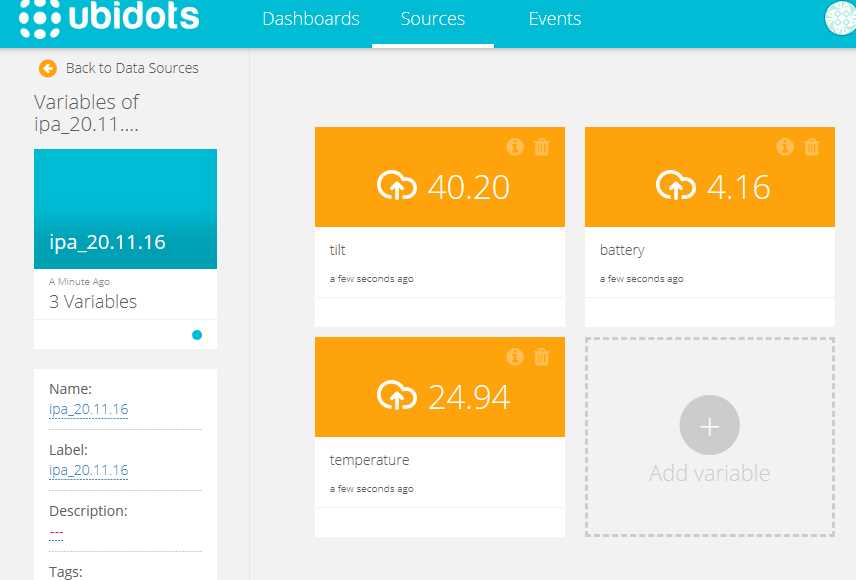This screenshot has height=580, width=856.
Task: Delete the tilt variable via trash icon
Action: click(542, 147)
